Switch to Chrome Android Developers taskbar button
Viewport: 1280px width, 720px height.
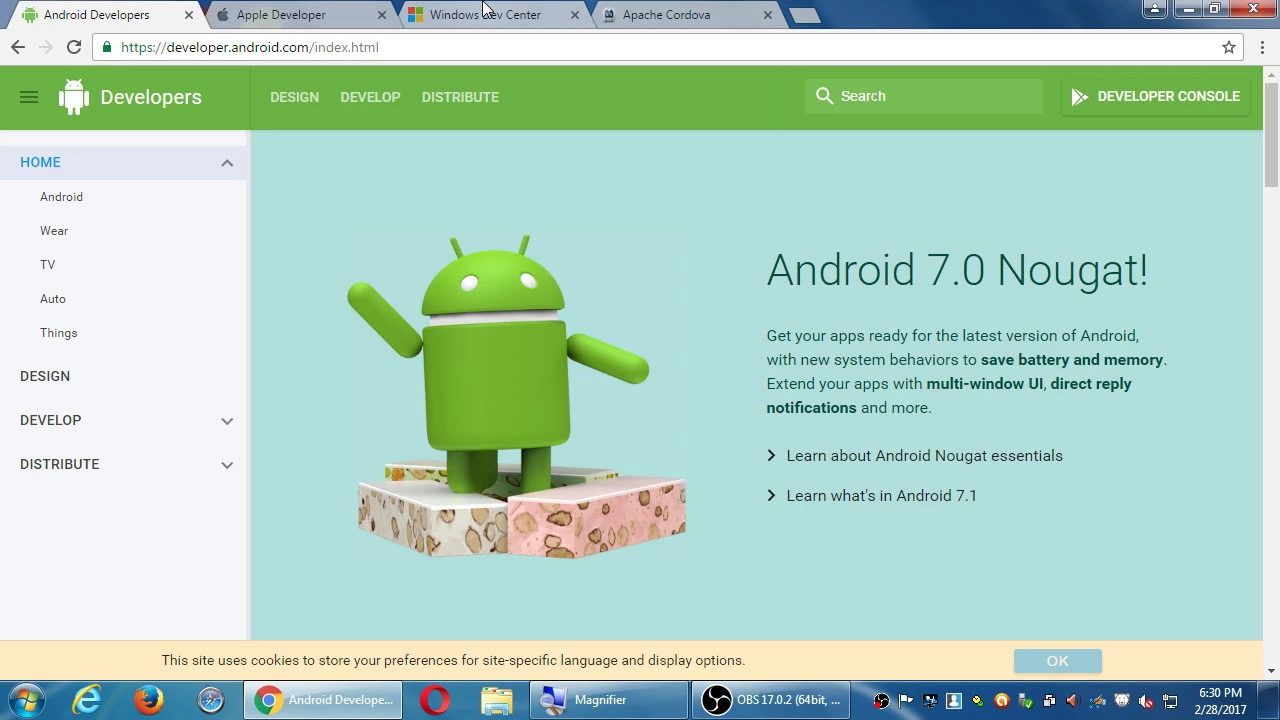(324, 700)
